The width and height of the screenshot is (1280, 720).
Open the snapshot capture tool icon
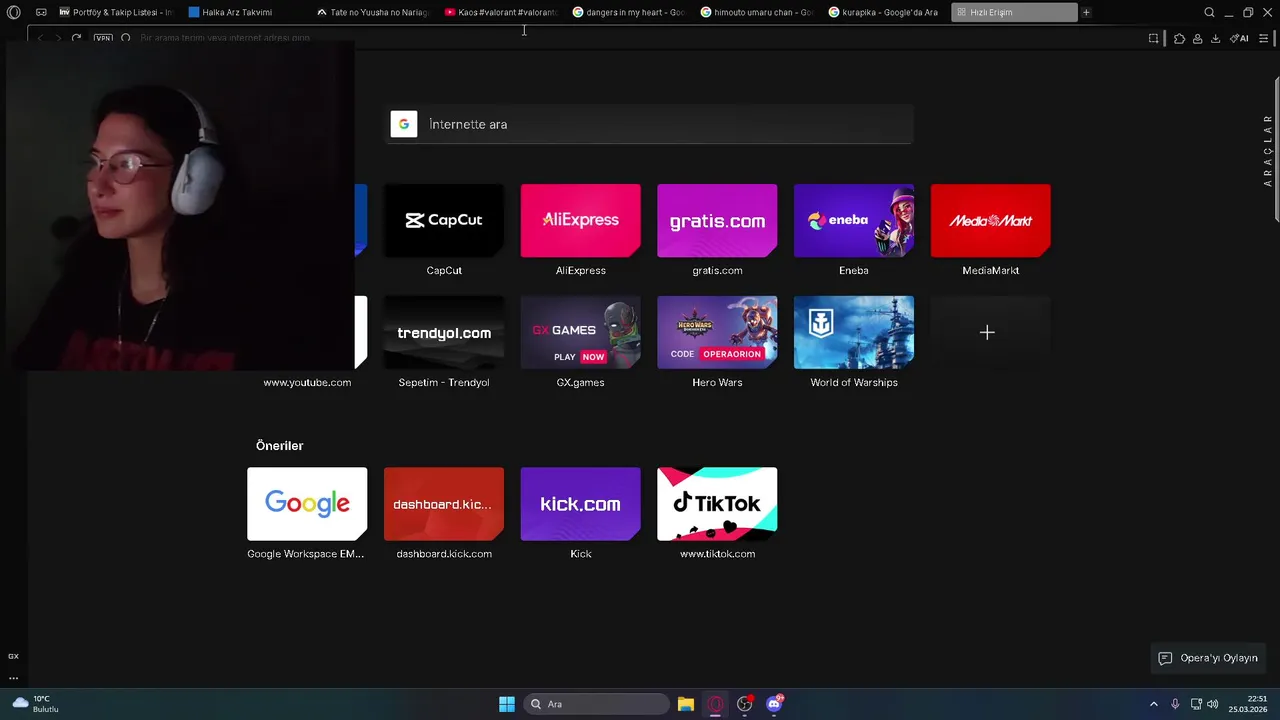1153,38
